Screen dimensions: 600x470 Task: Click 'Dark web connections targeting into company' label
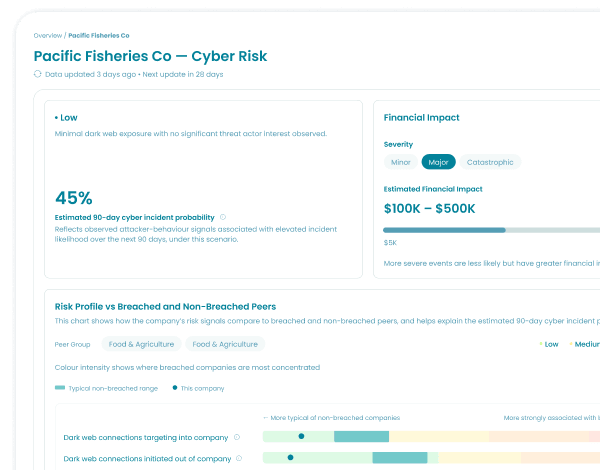(x=146, y=437)
